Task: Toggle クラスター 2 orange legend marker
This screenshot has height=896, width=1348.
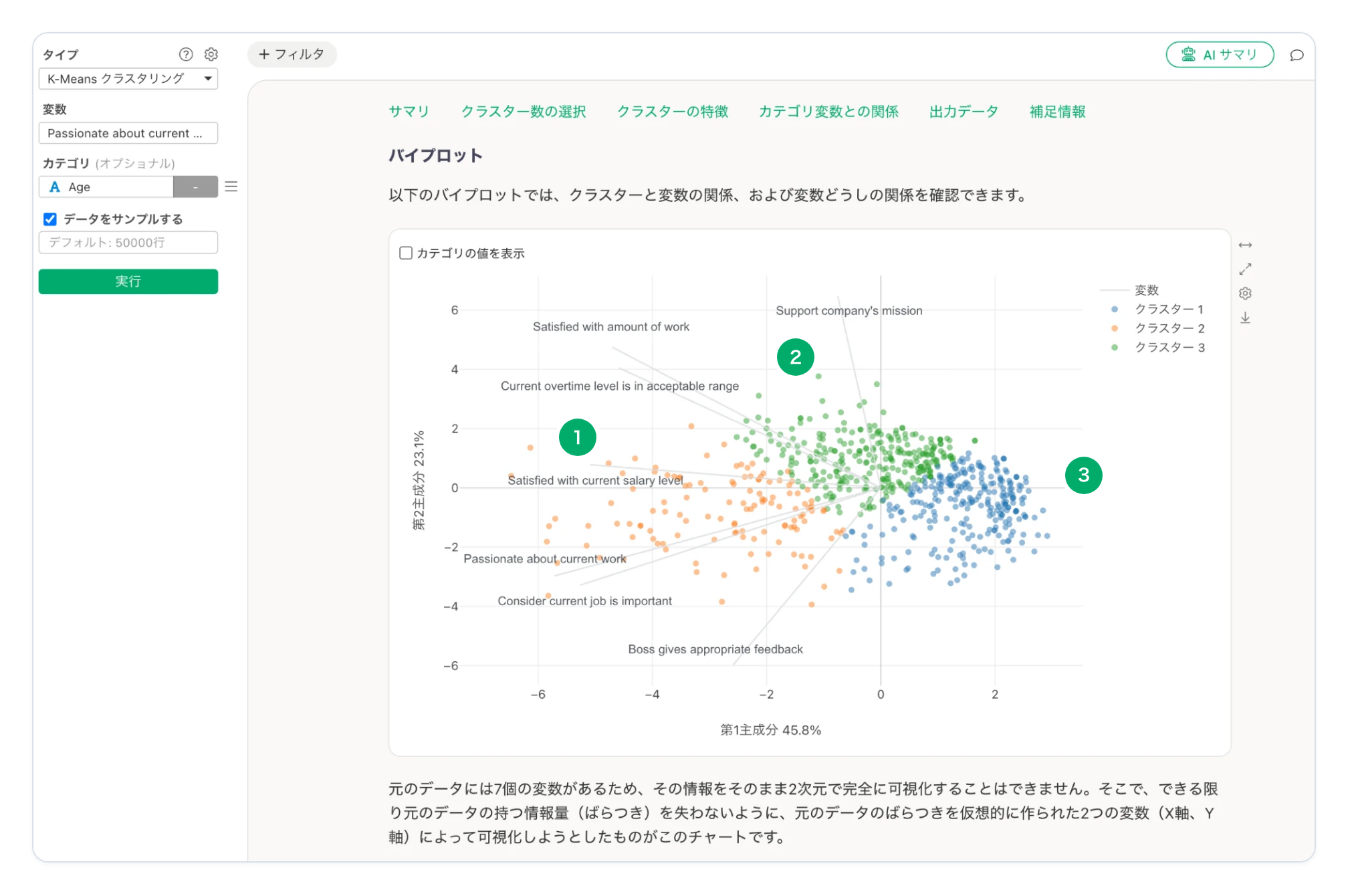Action: tap(1115, 328)
